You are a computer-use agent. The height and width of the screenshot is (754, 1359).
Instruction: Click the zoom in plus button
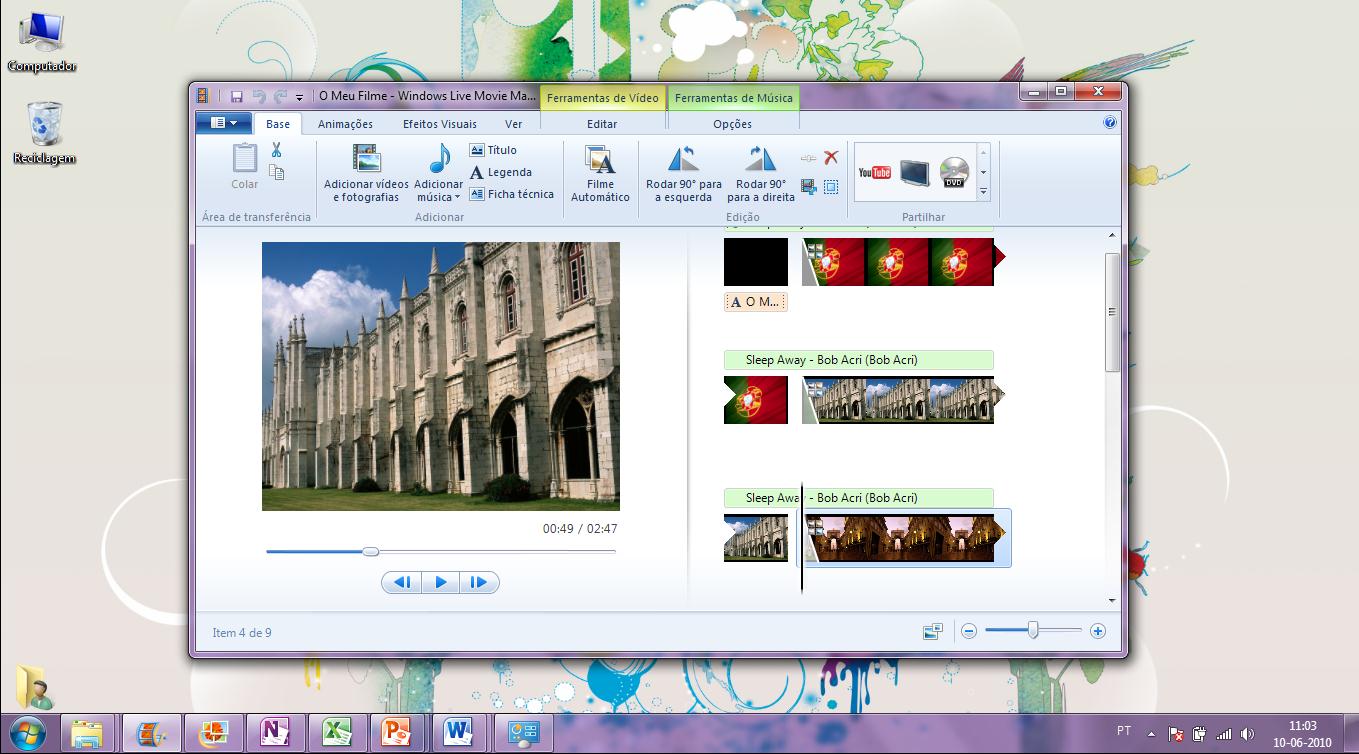pos(1098,631)
